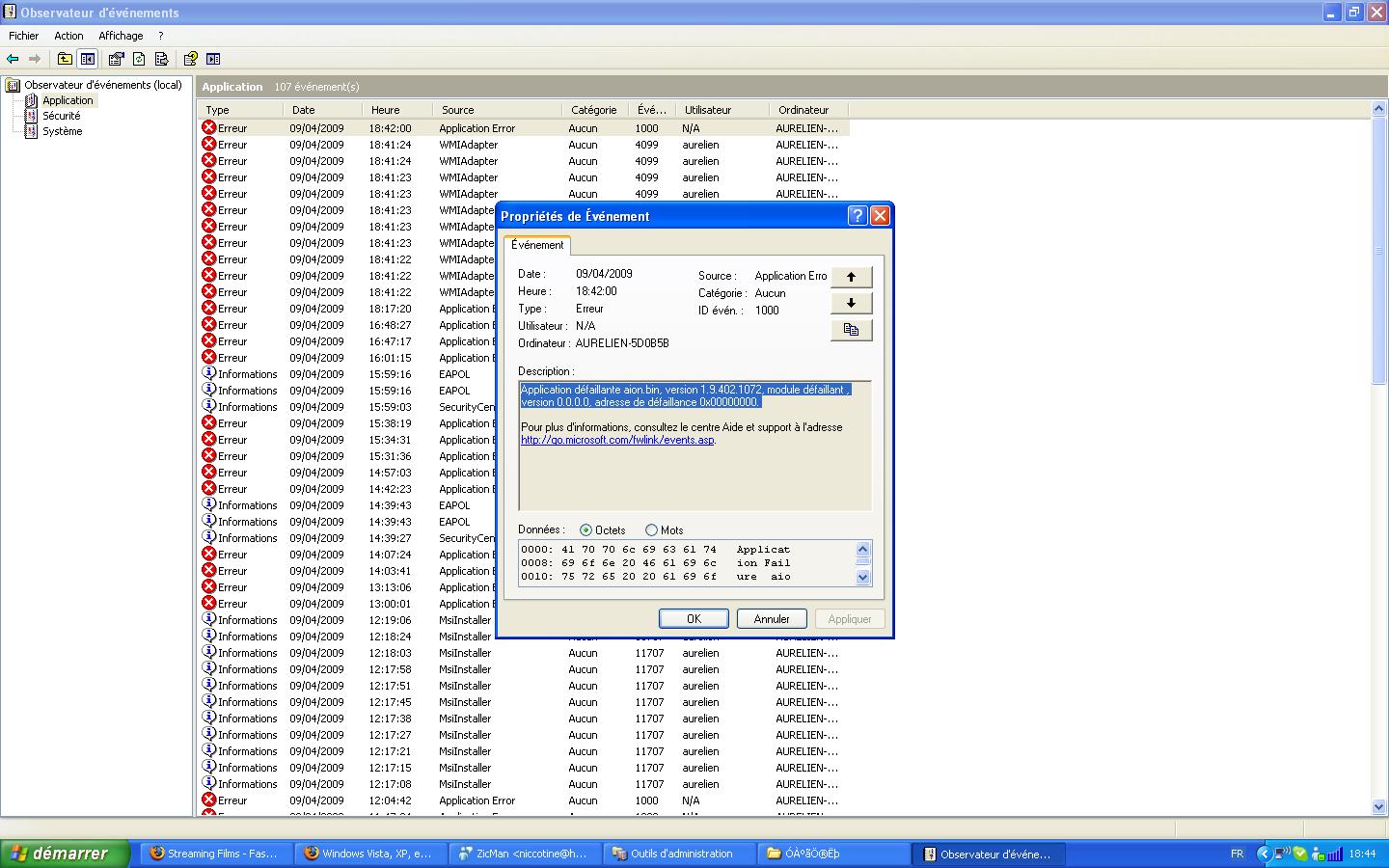
Task: Copy event details using the copy icon
Action: [x=851, y=330]
